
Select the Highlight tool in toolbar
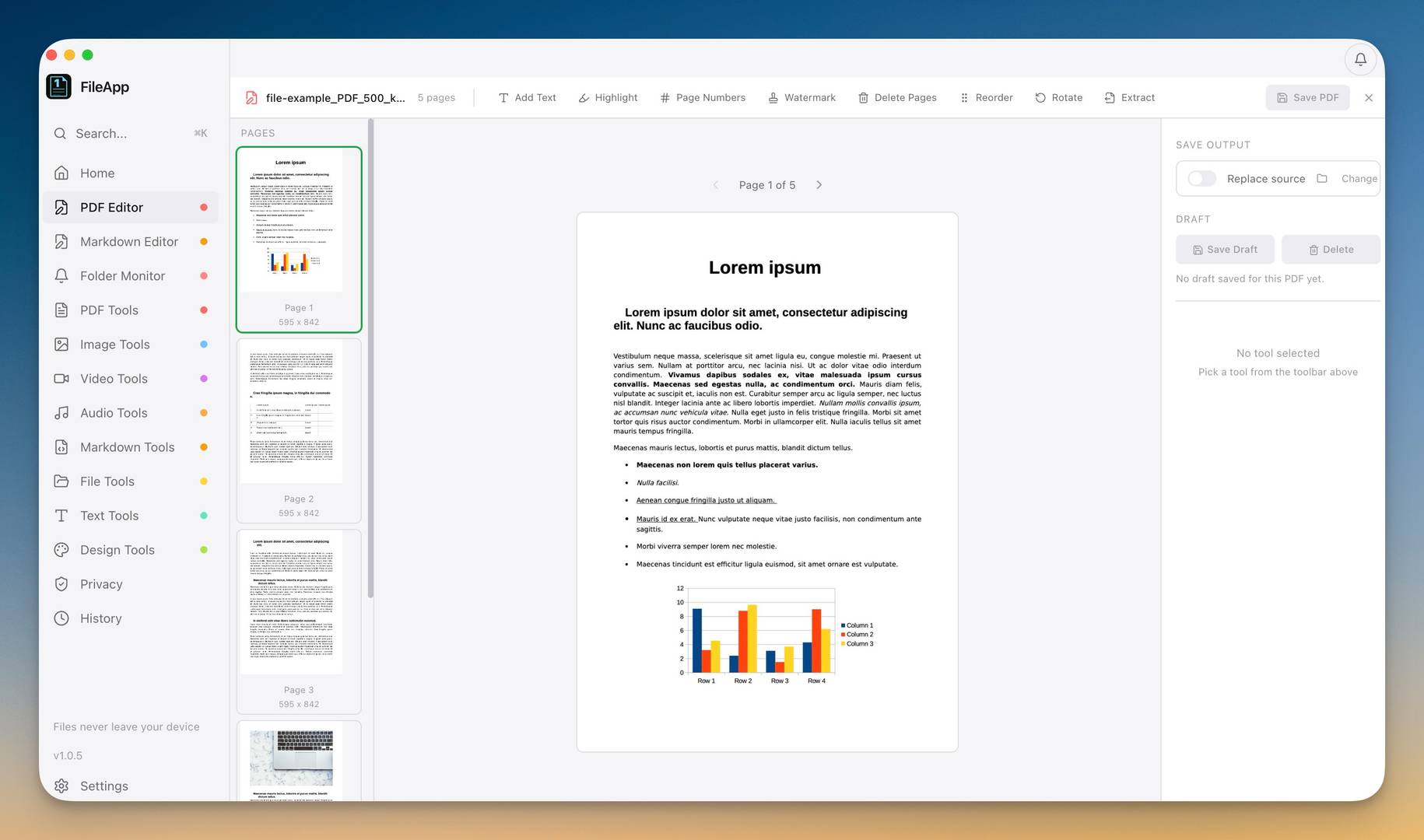click(x=608, y=98)
